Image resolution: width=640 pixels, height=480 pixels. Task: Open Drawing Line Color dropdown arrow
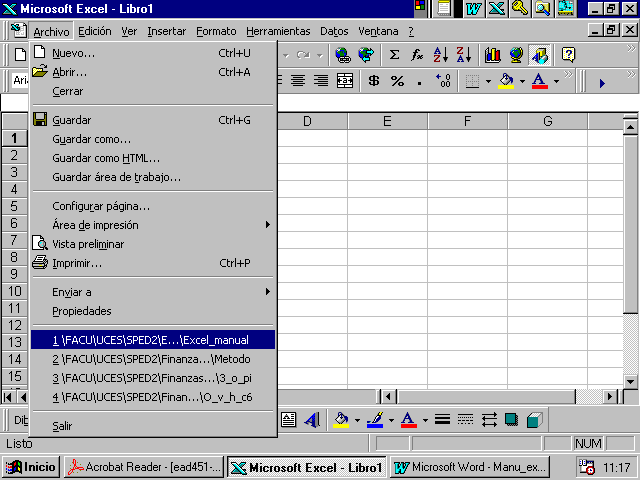(391, 420)
